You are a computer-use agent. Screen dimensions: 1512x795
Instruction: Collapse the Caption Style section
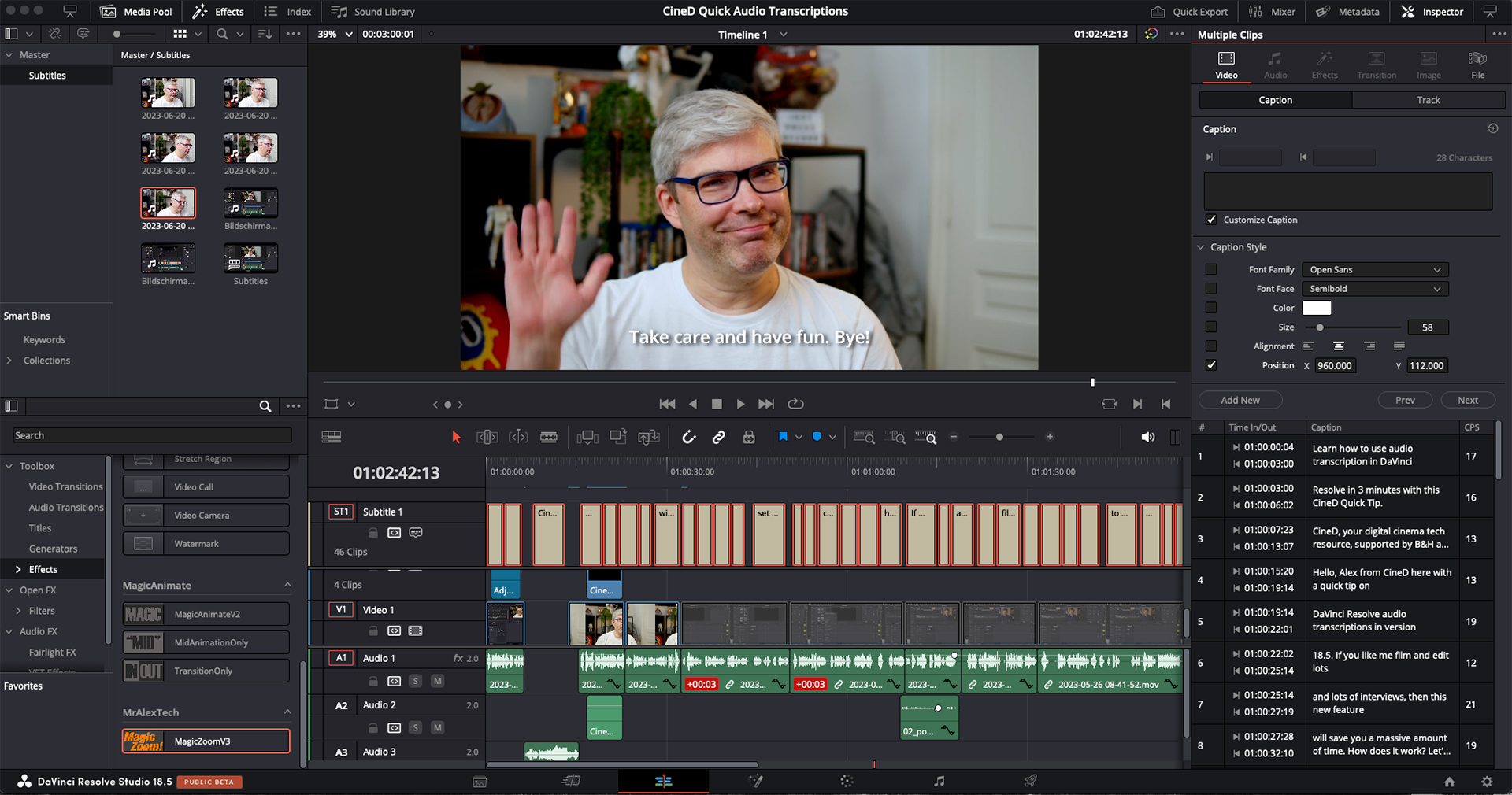1201,247
